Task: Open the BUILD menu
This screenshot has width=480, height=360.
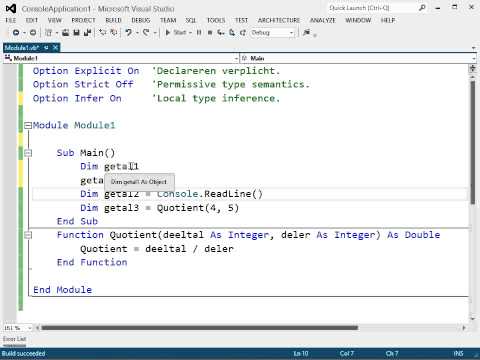Action: [x=113, y=20]
